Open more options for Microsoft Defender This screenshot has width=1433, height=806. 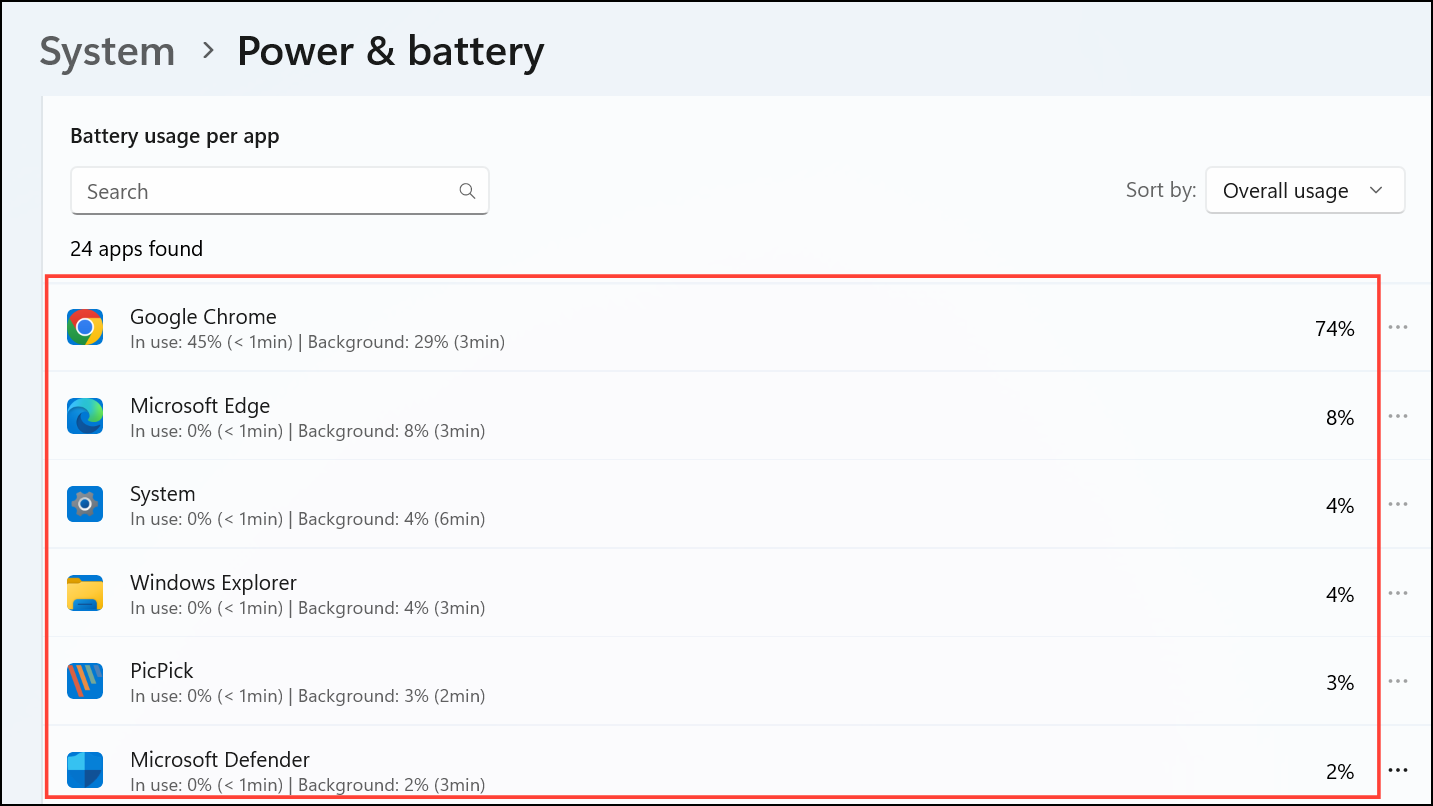(x=1398, y=770)
